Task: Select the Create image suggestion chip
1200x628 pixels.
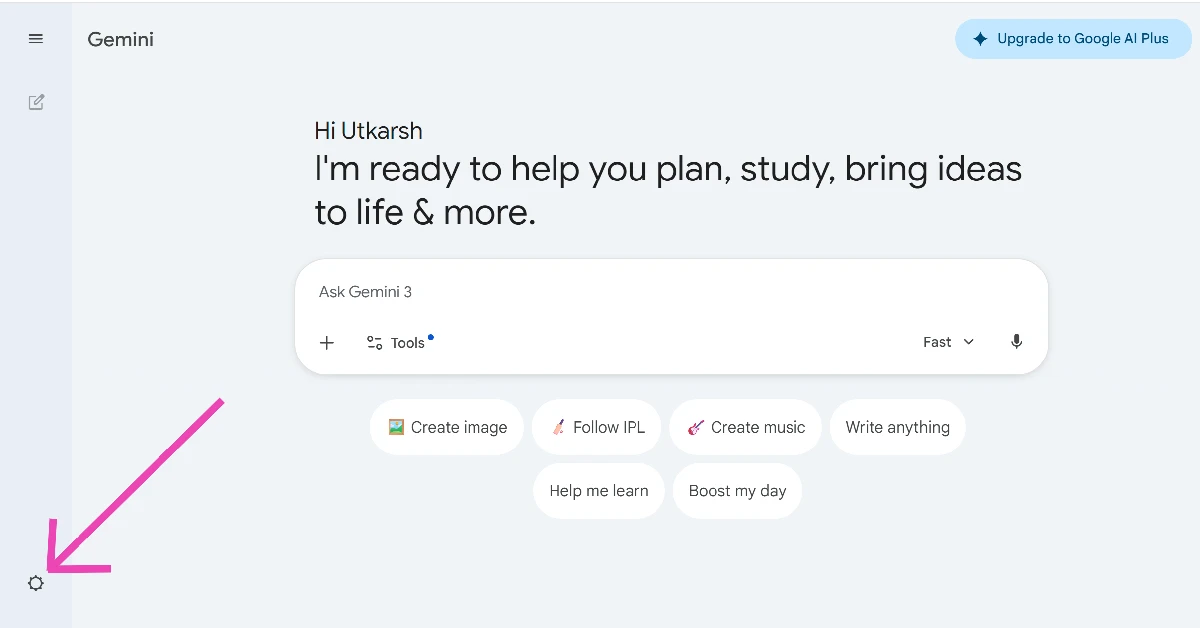Action: (x=447, y=427)
